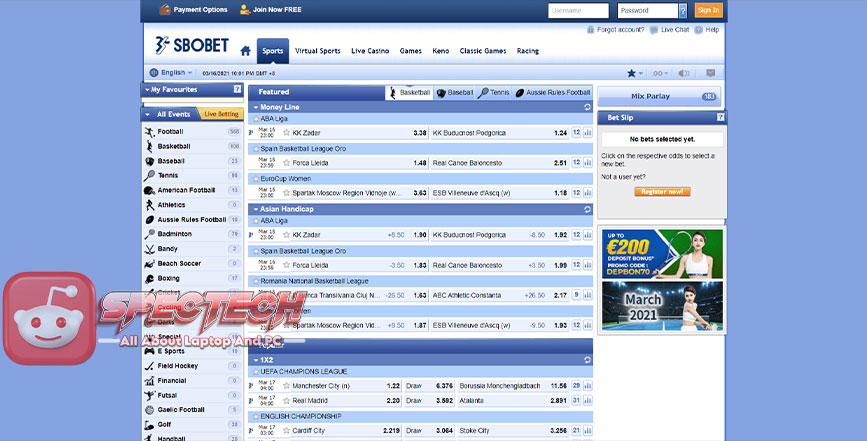Open the March 2021 tennis banner
This screenshot has height=441, width=867.
[662, 306]
